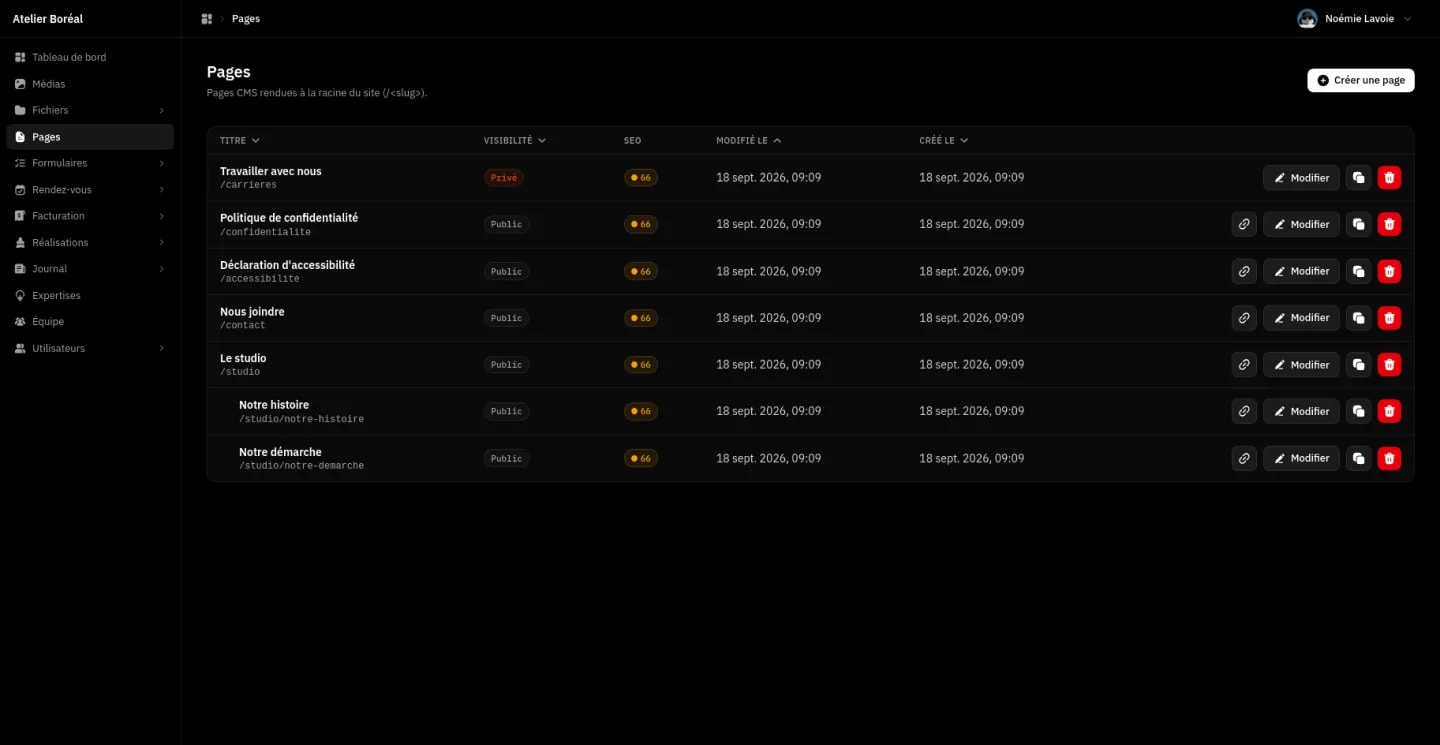Sort table by Créé le column
This screenshot has height=745, width=1440.
pos(944,141)
